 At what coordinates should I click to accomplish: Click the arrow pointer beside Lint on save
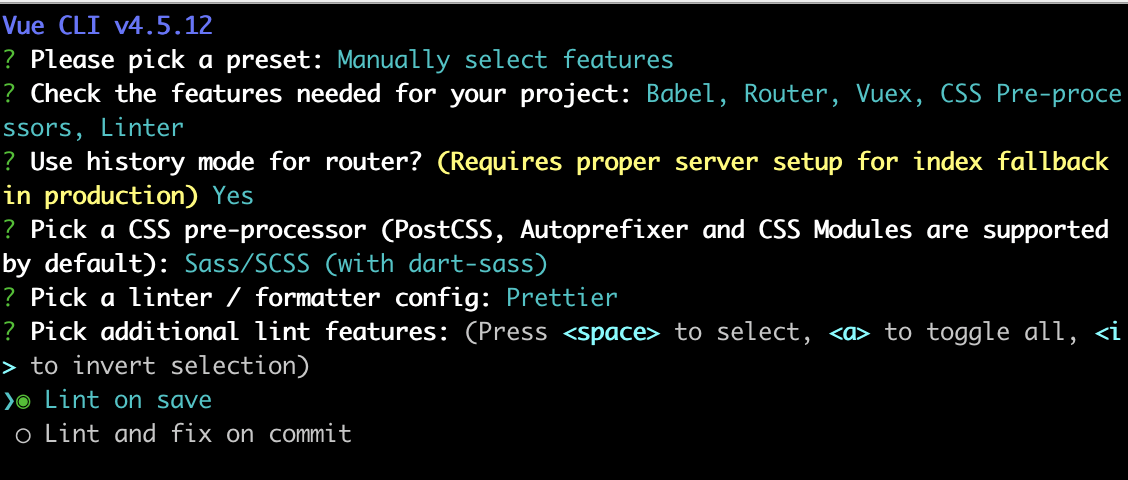[8, 402]
